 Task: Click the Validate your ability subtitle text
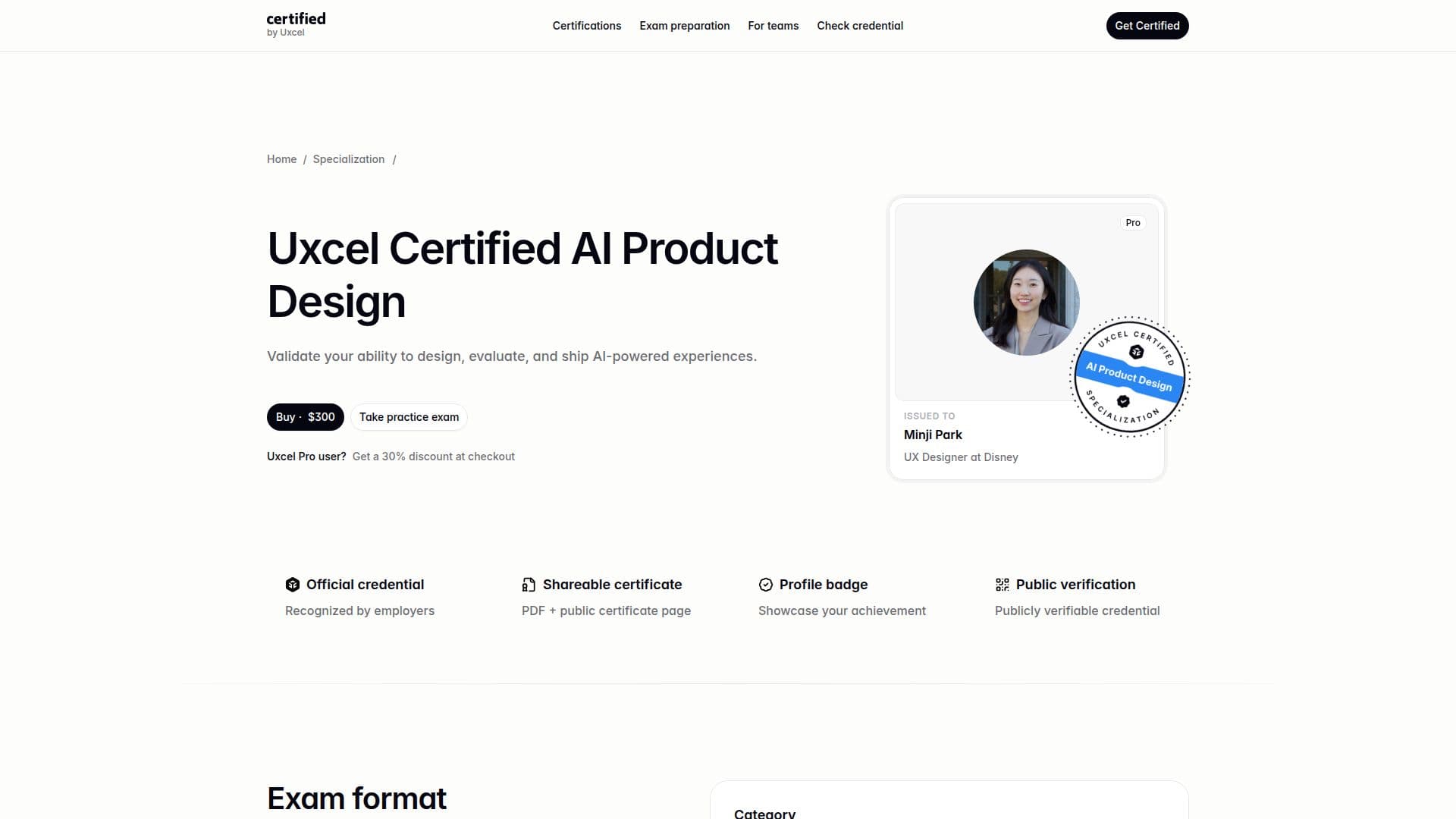512,356
